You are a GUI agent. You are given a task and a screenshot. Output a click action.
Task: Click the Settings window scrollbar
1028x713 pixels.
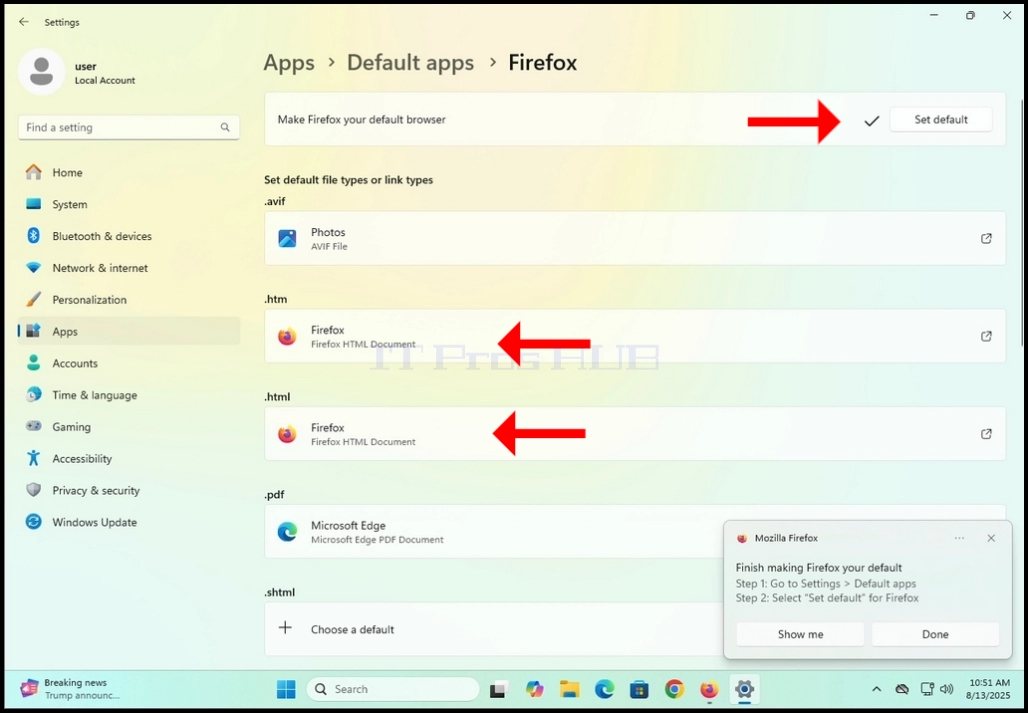pos(1021,223)
